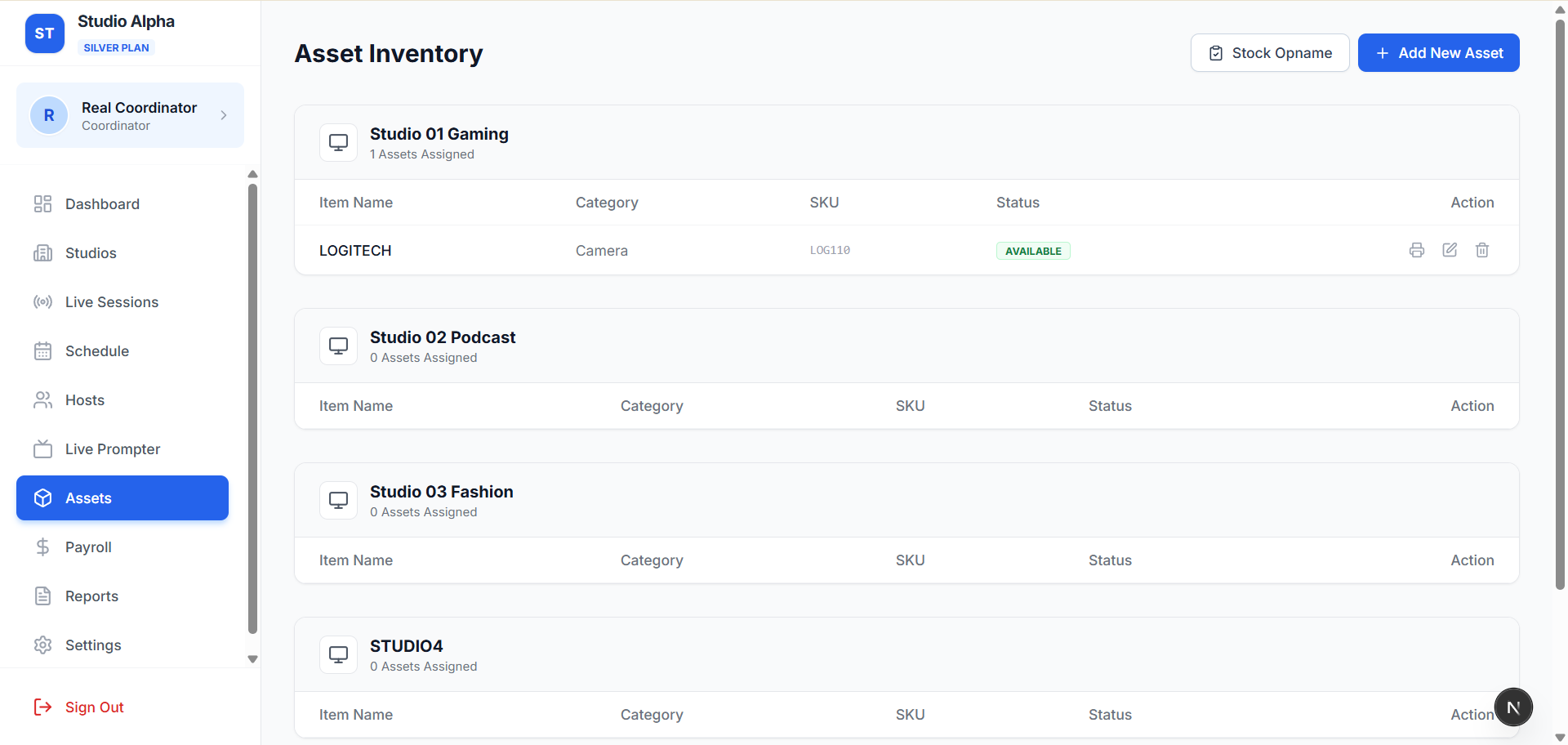
Task: Click the Studio 01 Gaming monitor icon
Action: 338,142
